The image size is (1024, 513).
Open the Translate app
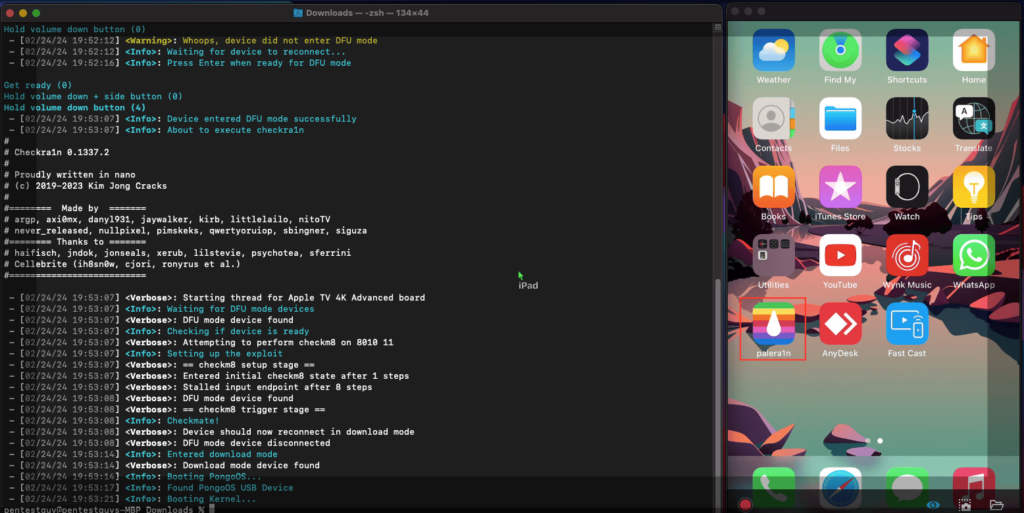[973, 119]
